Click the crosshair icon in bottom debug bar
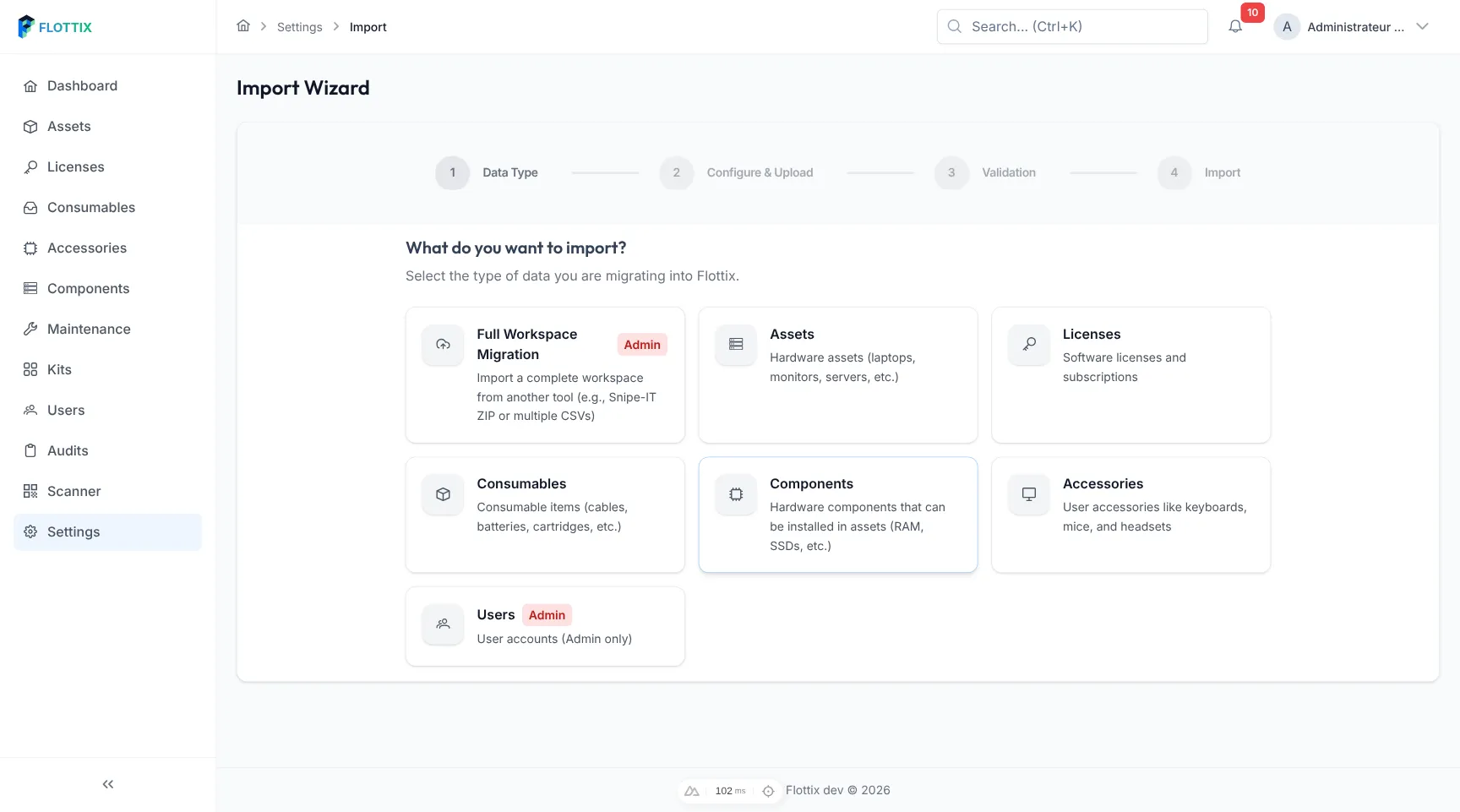The image size is (1460, 812). [x=768, y=791]
